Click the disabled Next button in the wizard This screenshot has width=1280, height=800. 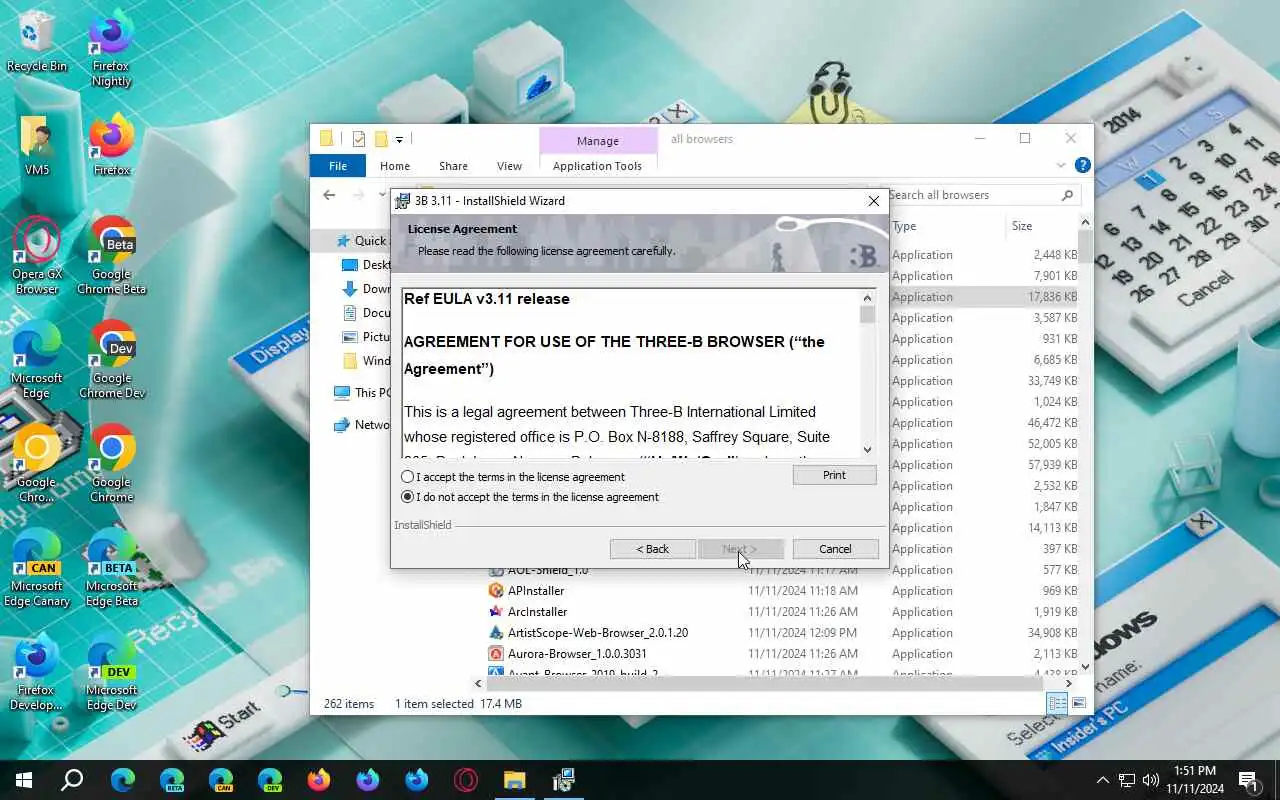pyautogui.click(x=741, y=549)
